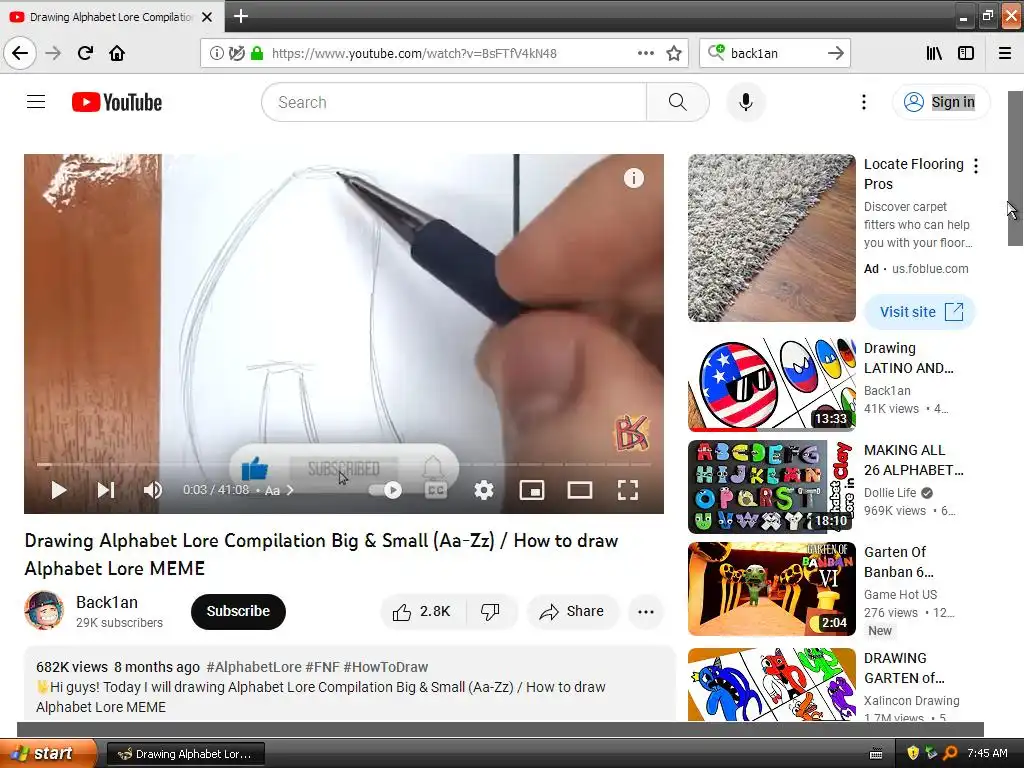Reload the current page

pos(85,53)
